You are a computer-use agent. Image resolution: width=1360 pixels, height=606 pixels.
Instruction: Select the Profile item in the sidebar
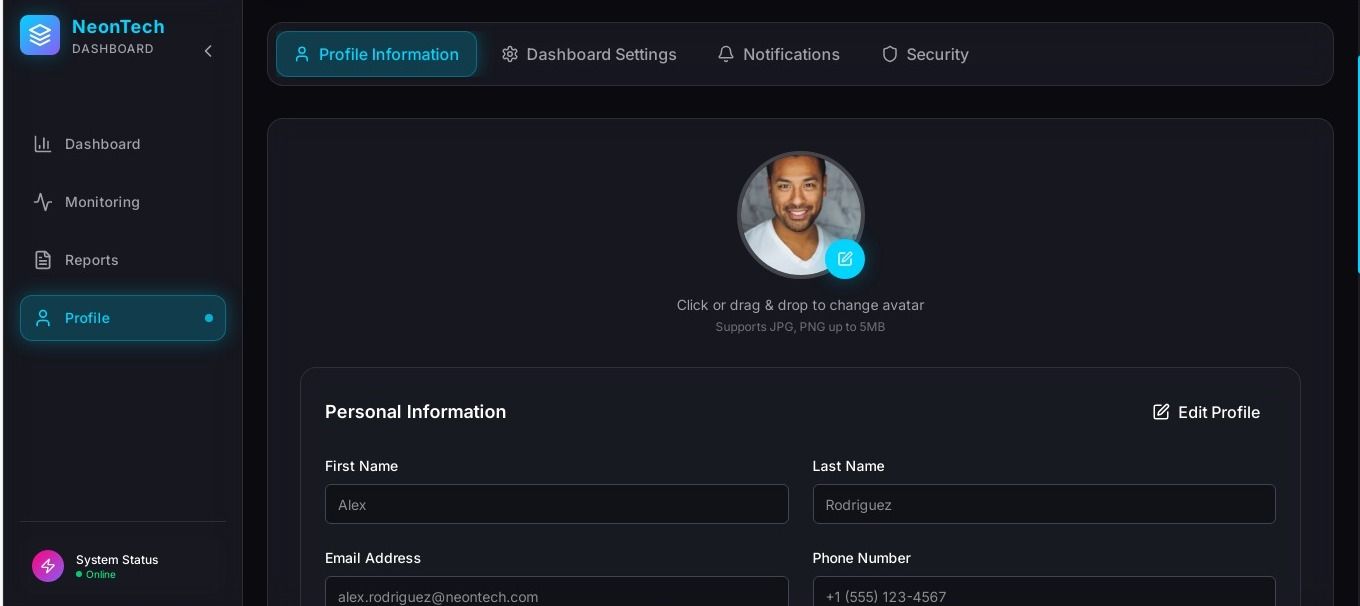pos(122,318)
